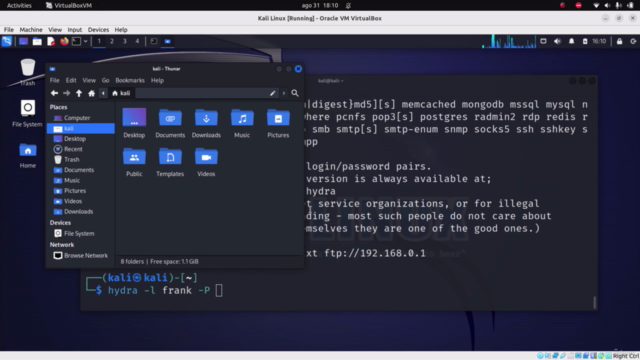Switch to workspace 4 in Kali panel
The height and width of the screenshot is (360, 640).
137,41
